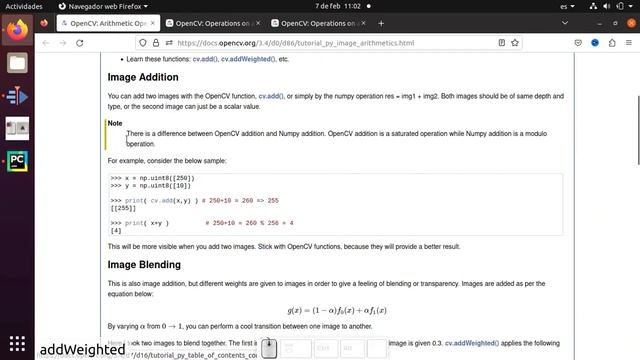
Task: Go back to the previous page
Action: [x=46, y=43]
